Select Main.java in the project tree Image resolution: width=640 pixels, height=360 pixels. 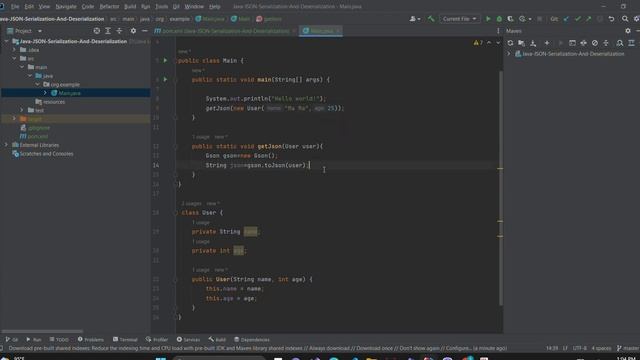click(69, 93)
